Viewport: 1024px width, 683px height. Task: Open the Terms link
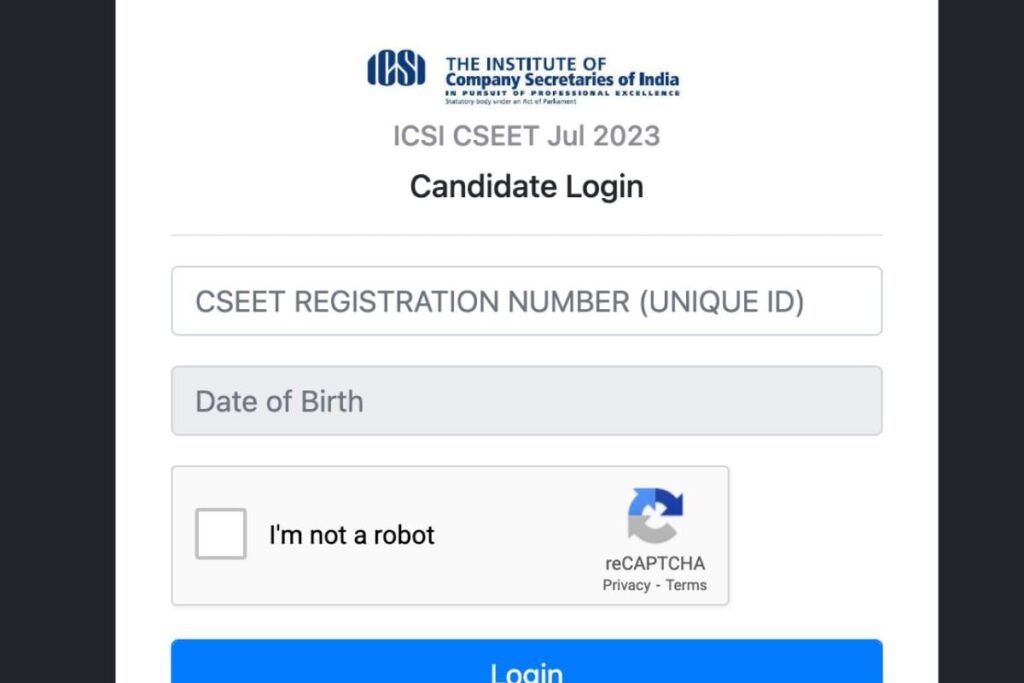pos(685,585)
